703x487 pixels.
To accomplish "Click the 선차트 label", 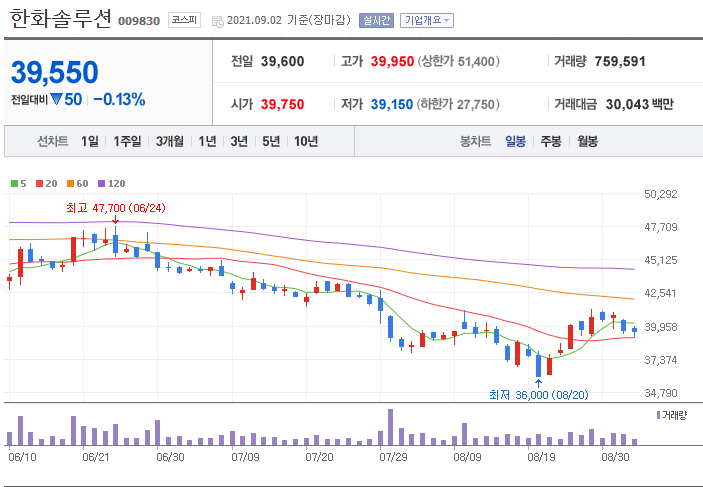I will click(x=53, y=141).
